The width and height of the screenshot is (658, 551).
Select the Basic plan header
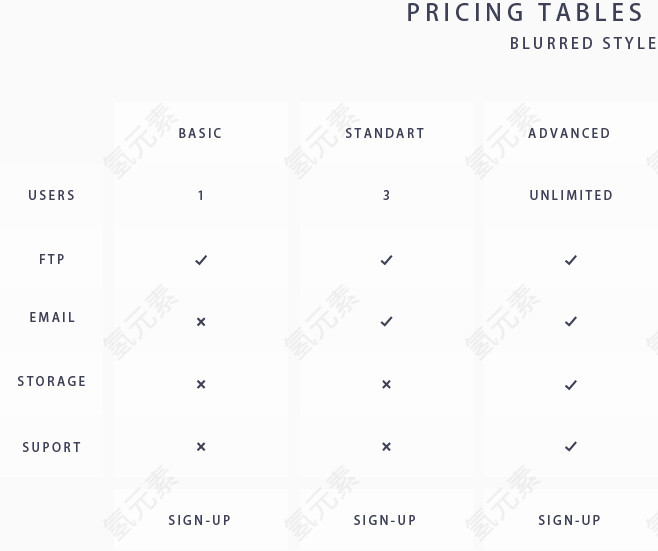click(x=200, y=133)
